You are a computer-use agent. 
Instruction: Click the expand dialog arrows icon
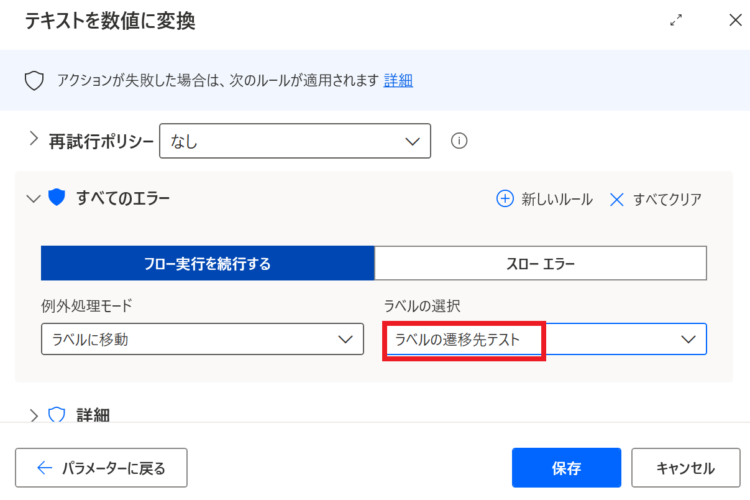(x=676, y=20)
